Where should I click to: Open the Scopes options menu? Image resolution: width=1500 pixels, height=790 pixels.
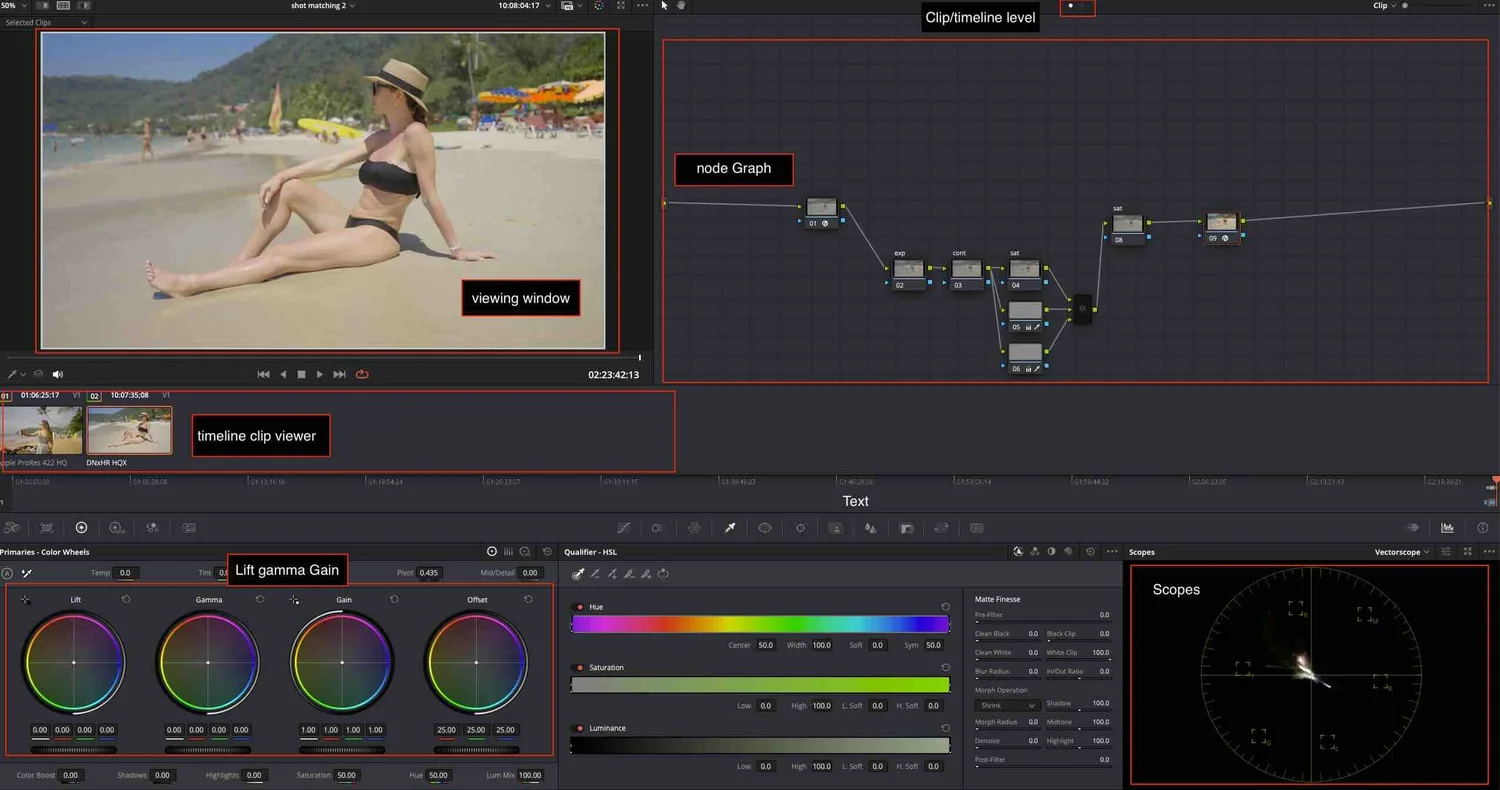point(1489,551)
